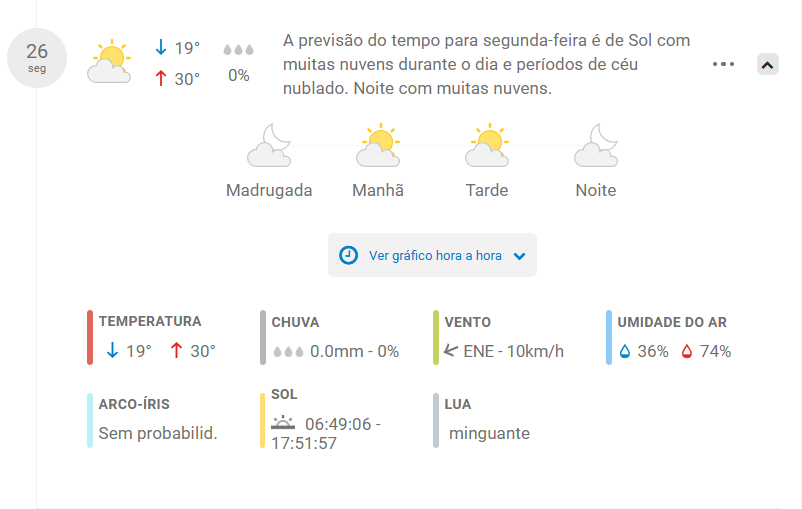Image resolution: width=802 pixels, height=509 pixels.
Task: Click the wind direction arrow for ENE
Action: coord(451,350)
